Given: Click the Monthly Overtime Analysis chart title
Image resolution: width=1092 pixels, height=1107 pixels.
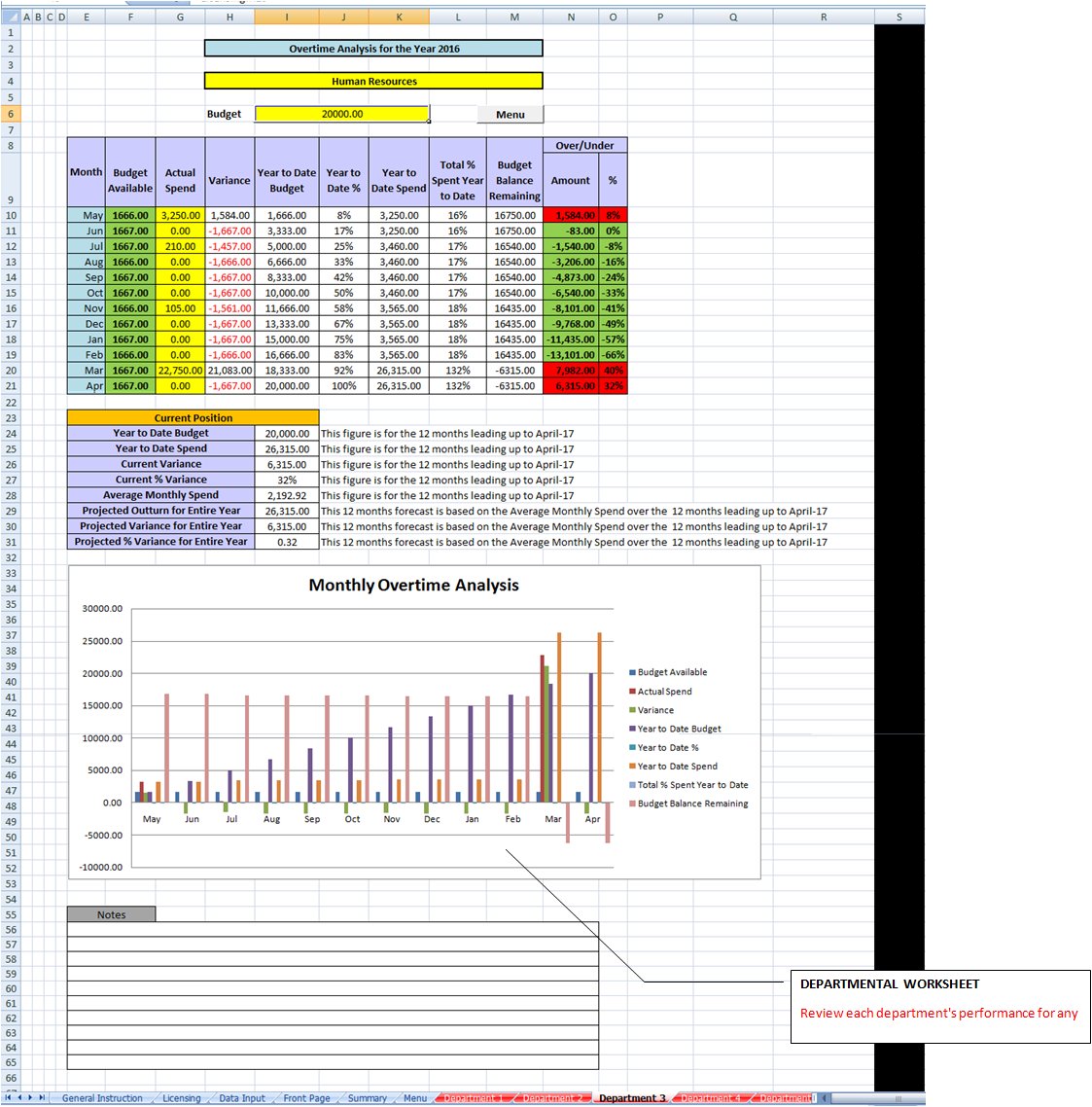Looking at the screenshot, I should (x=413, y=585).
